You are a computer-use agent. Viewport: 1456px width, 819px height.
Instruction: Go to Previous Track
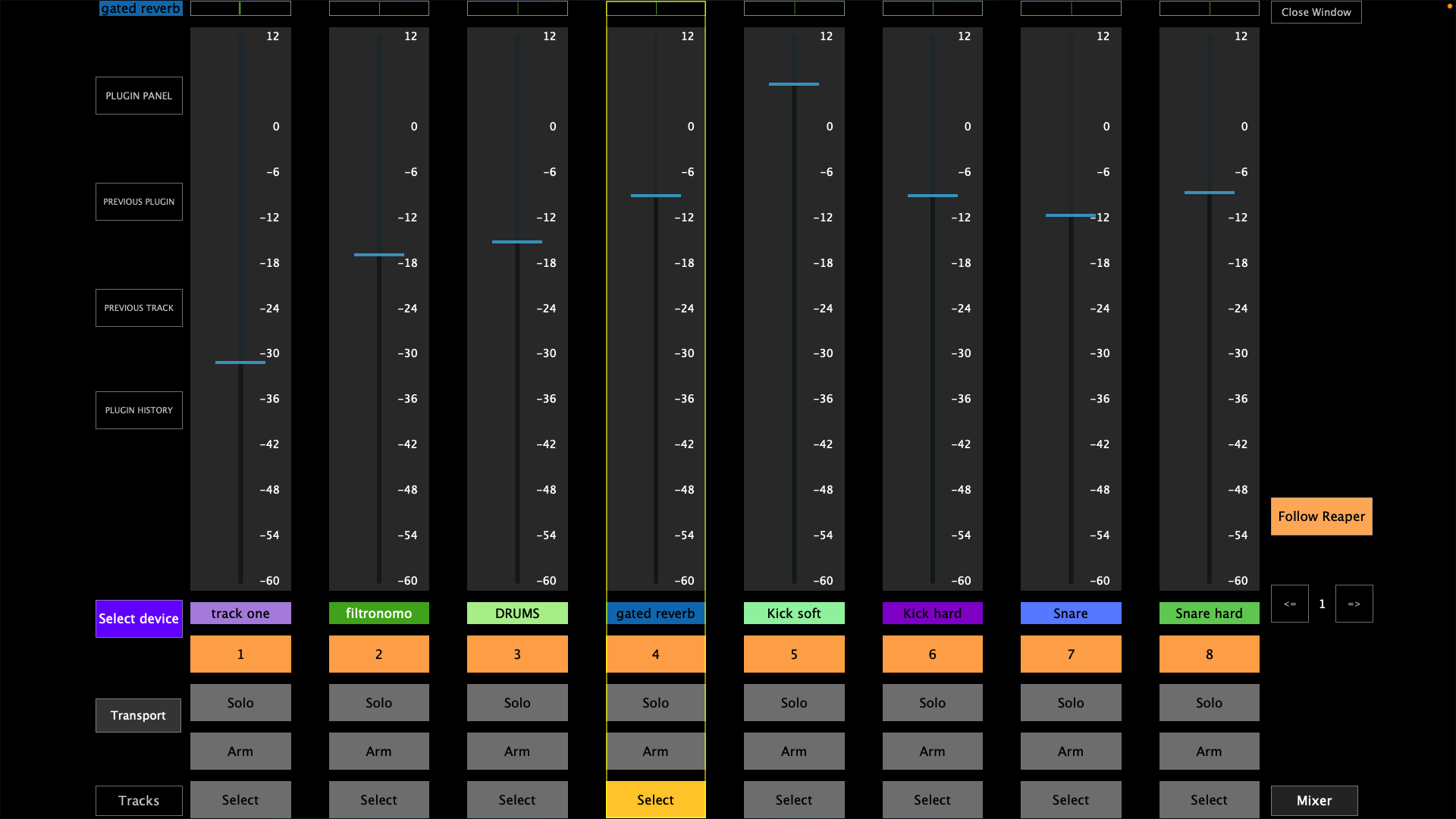pyautogui.click(x=139, y=308)
